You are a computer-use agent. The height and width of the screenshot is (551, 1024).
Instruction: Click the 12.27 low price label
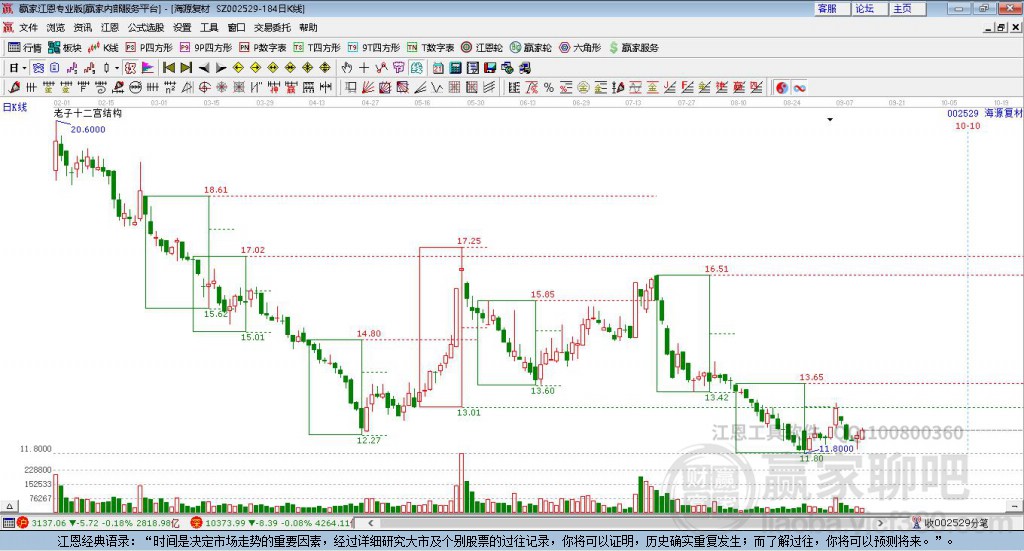click(x=368, y=440)
